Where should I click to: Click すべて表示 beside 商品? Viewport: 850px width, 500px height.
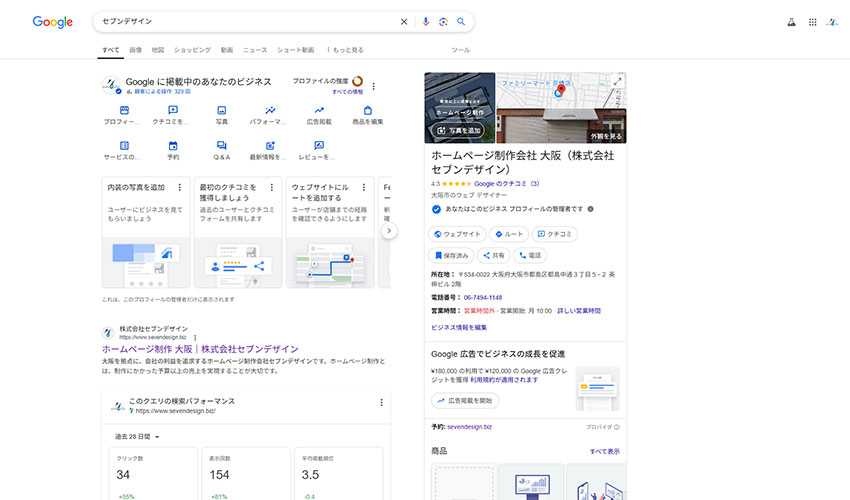point(604,451)
